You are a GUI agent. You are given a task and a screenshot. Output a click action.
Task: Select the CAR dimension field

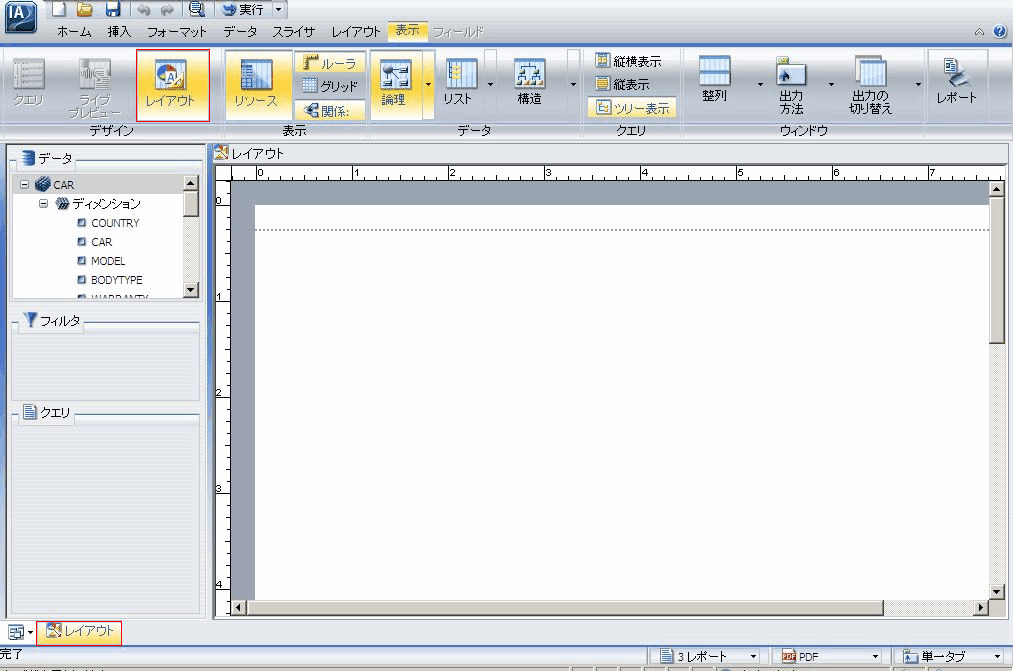tap(101, 242)
